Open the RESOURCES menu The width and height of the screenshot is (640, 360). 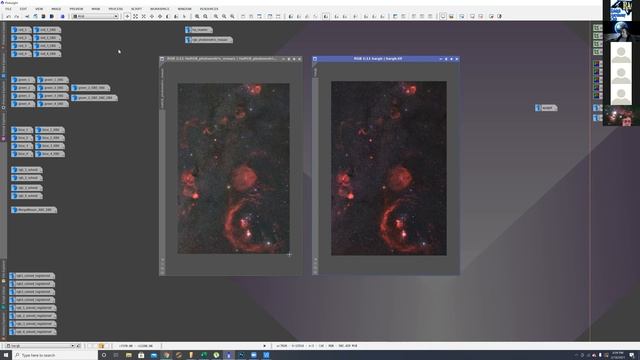click(x=209, y=9)
